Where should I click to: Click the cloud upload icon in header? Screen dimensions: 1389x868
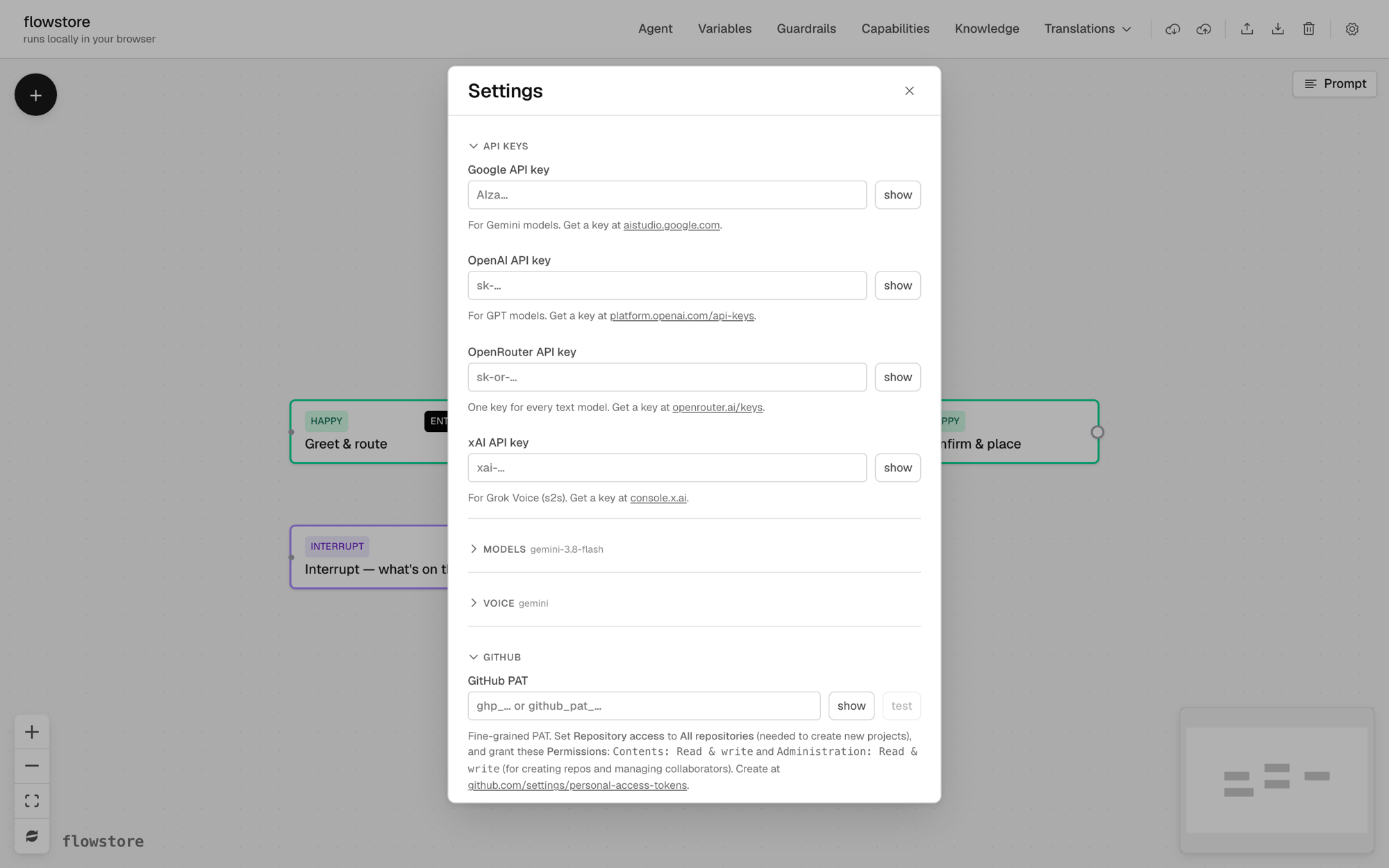point(1204,29)
